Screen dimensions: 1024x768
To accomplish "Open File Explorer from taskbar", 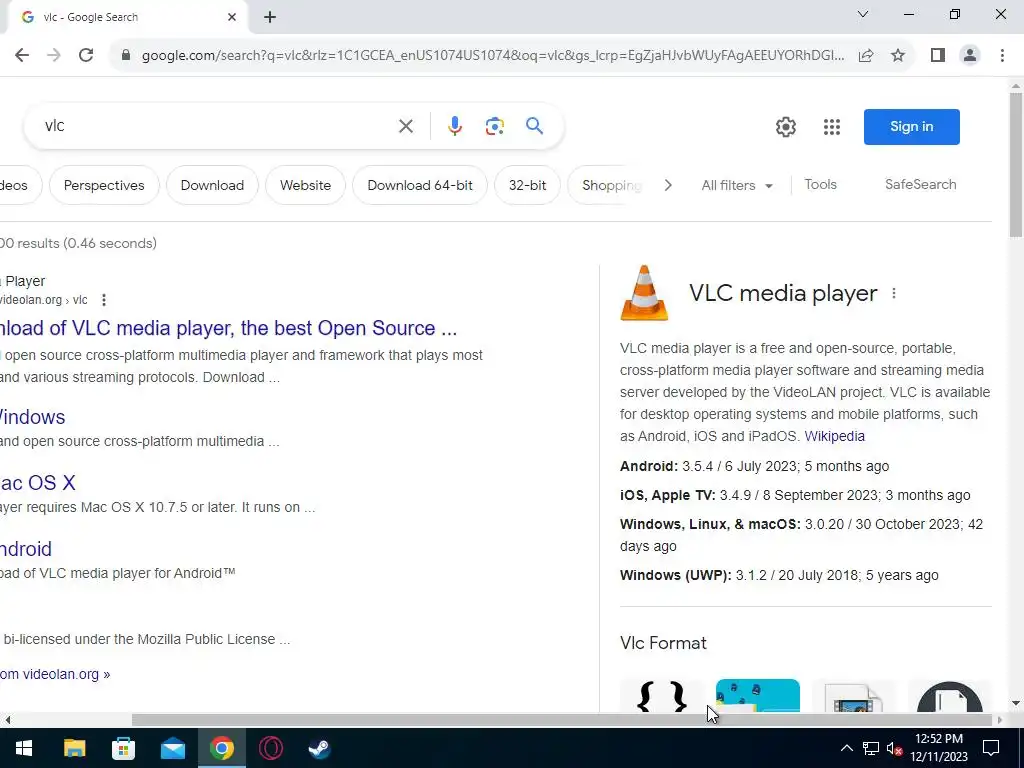I will (74, 748).
